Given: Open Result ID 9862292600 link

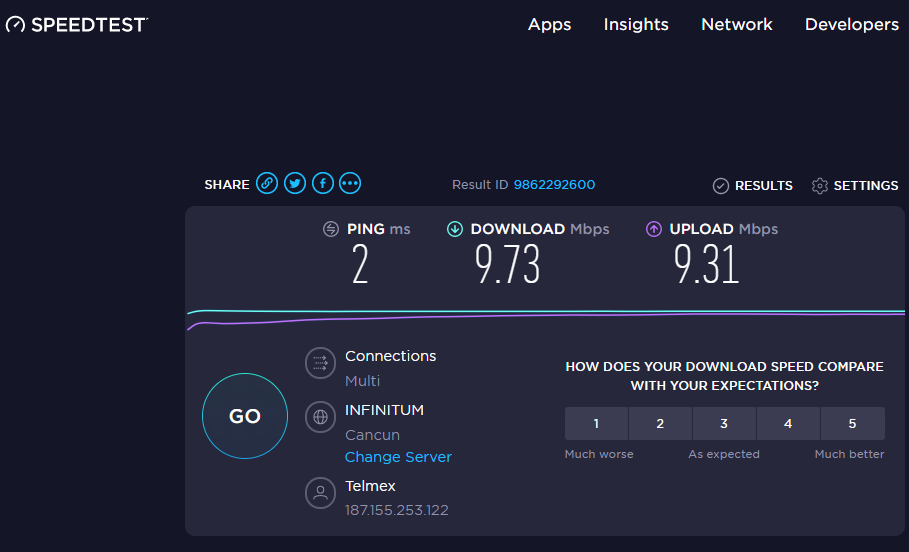Looking at the screenshot, I should [554, 185].
